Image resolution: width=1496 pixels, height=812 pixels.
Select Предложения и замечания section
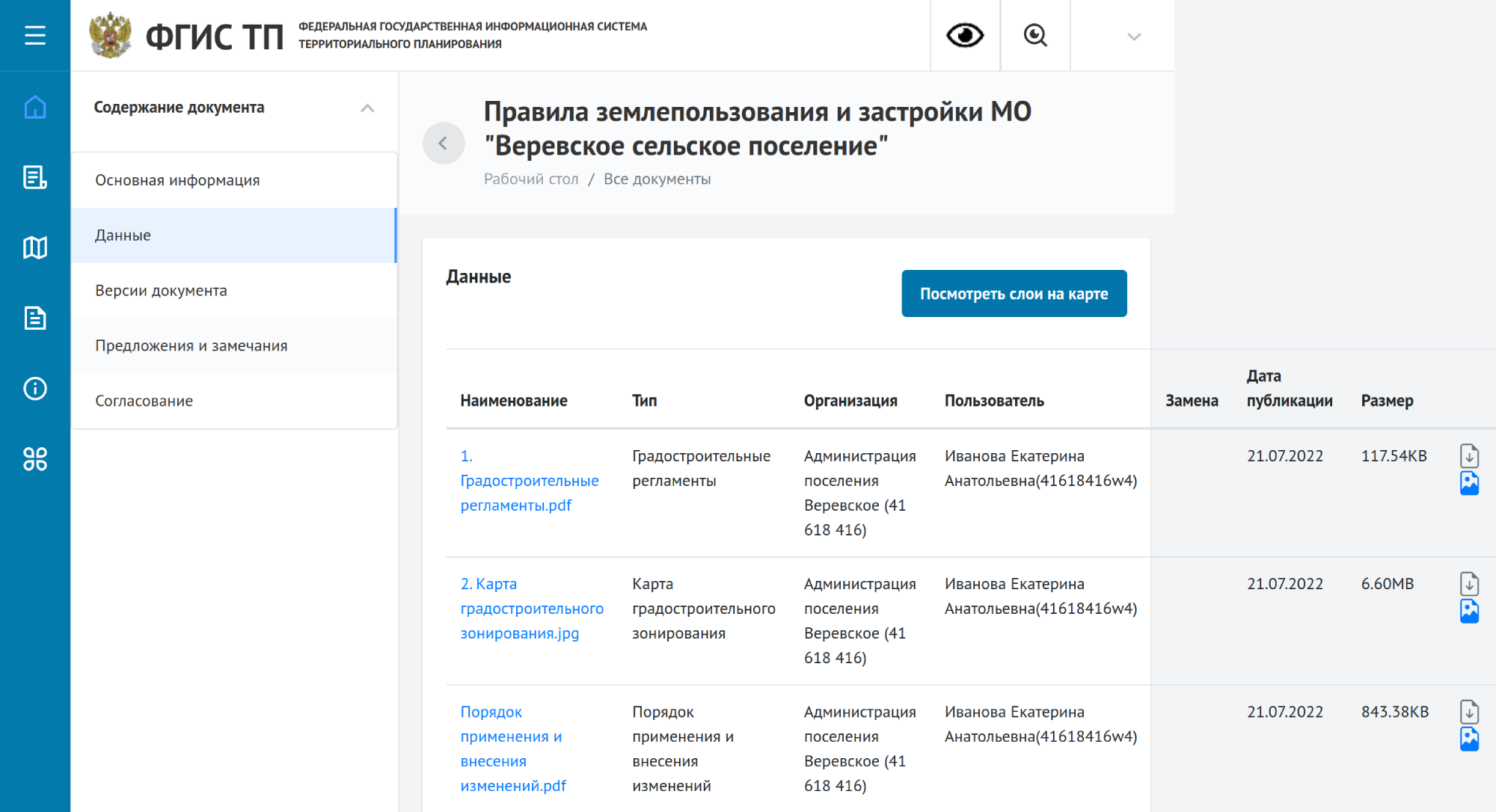pos(233,345)
